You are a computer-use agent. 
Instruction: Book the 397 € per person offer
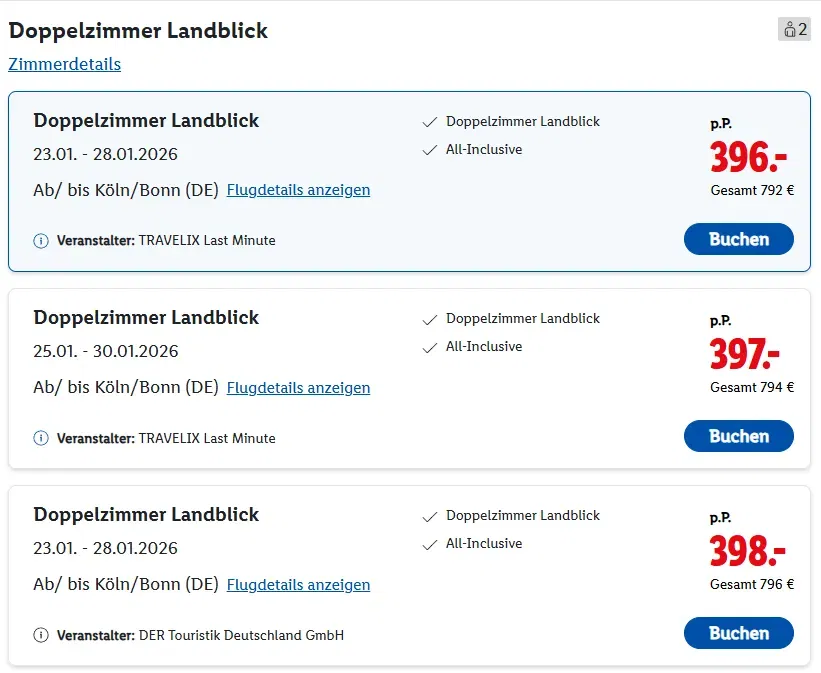[738, 436]
